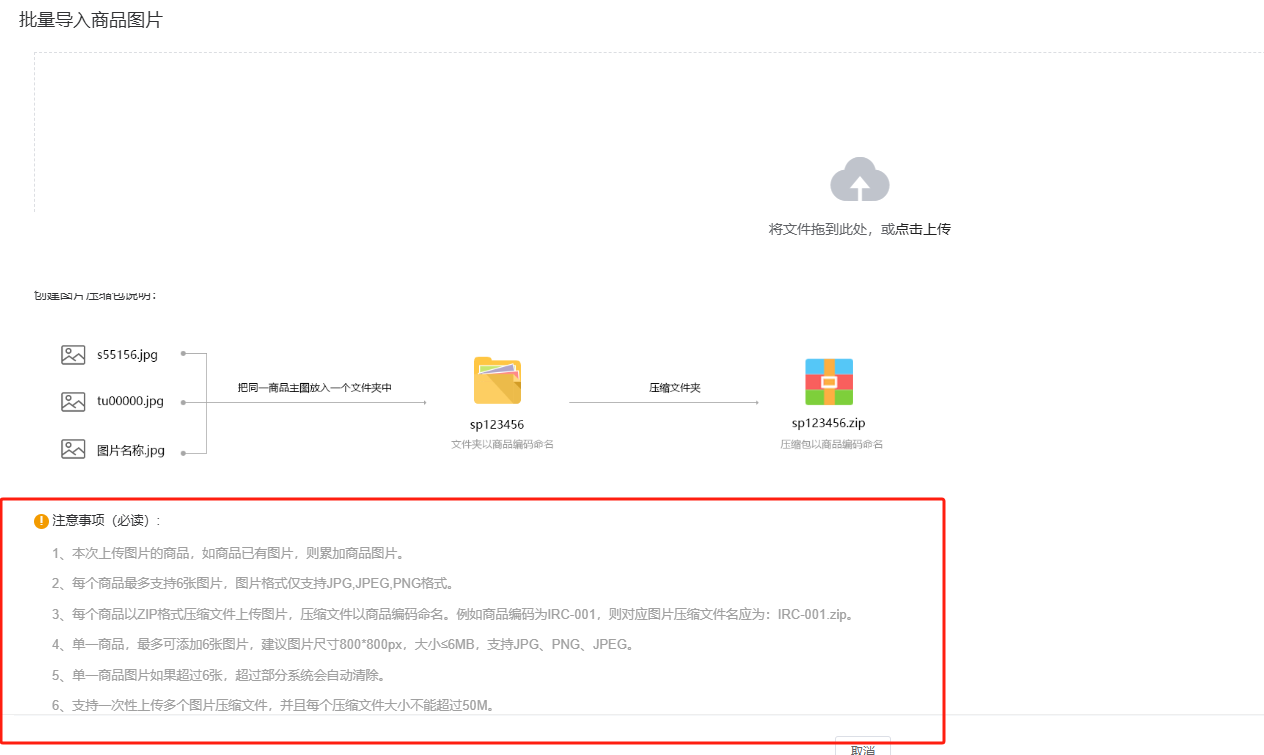The width and height of the screenshot is (1264, 755).
Task: Click the cloud upload icon
Action: (x=859, y=181)
